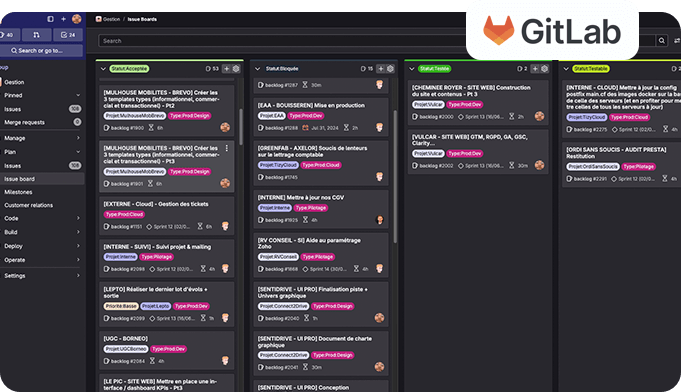Add new issue to Statut:Acceptée list
Viewport: 681px width, 392px height.
(226, 69)
